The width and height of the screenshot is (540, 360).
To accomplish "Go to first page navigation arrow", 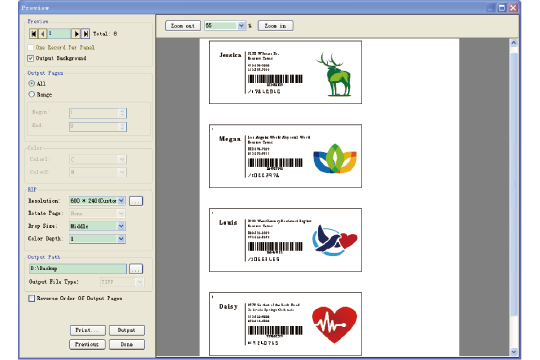I will pyautogui.click(x=33, y=33).
